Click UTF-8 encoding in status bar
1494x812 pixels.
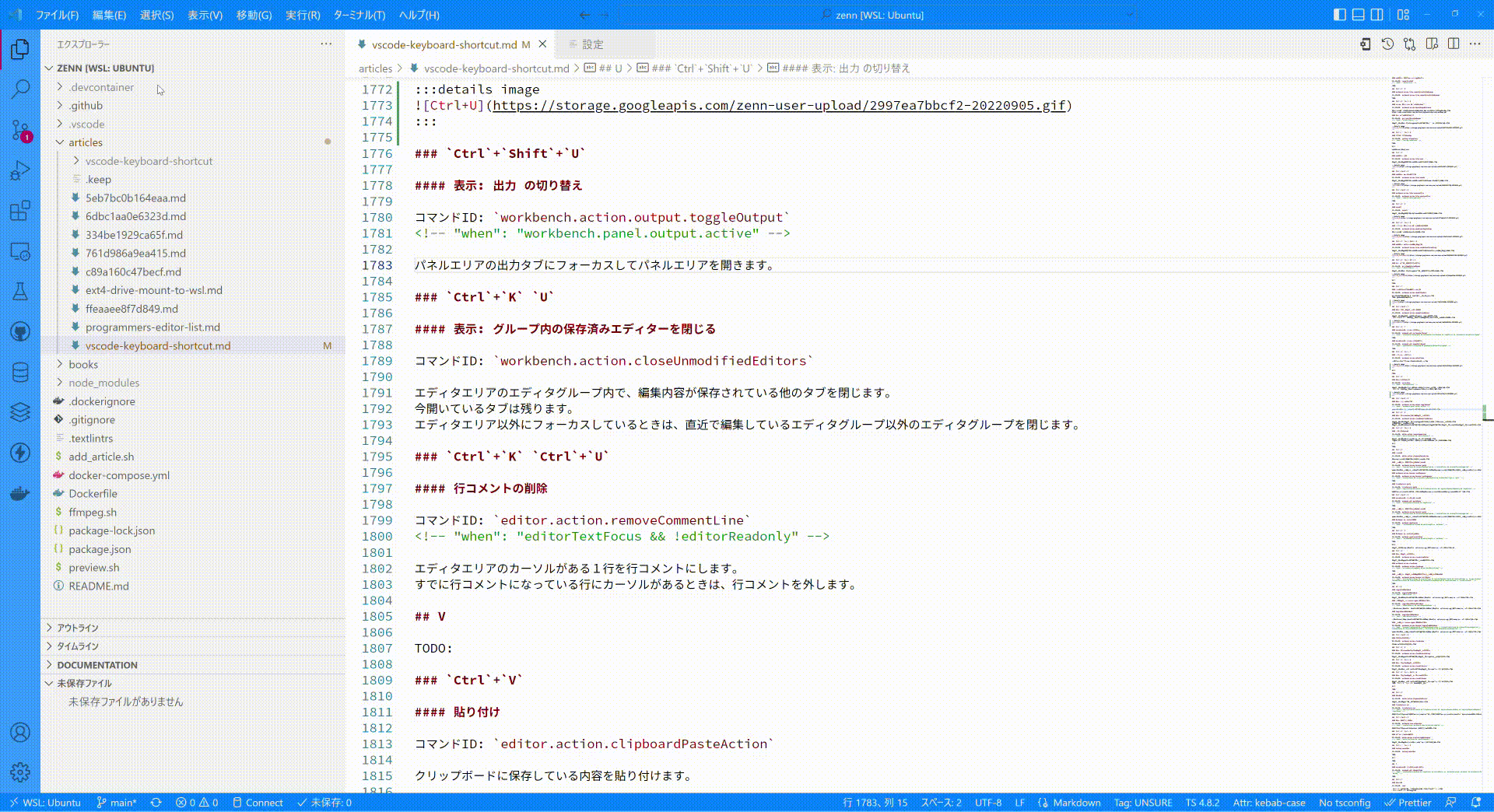[988, 803]
